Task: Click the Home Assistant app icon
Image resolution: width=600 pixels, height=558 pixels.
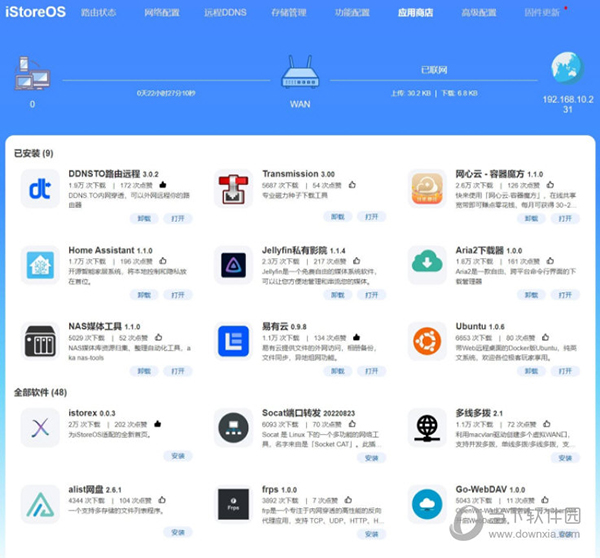Action: [40, 265]
